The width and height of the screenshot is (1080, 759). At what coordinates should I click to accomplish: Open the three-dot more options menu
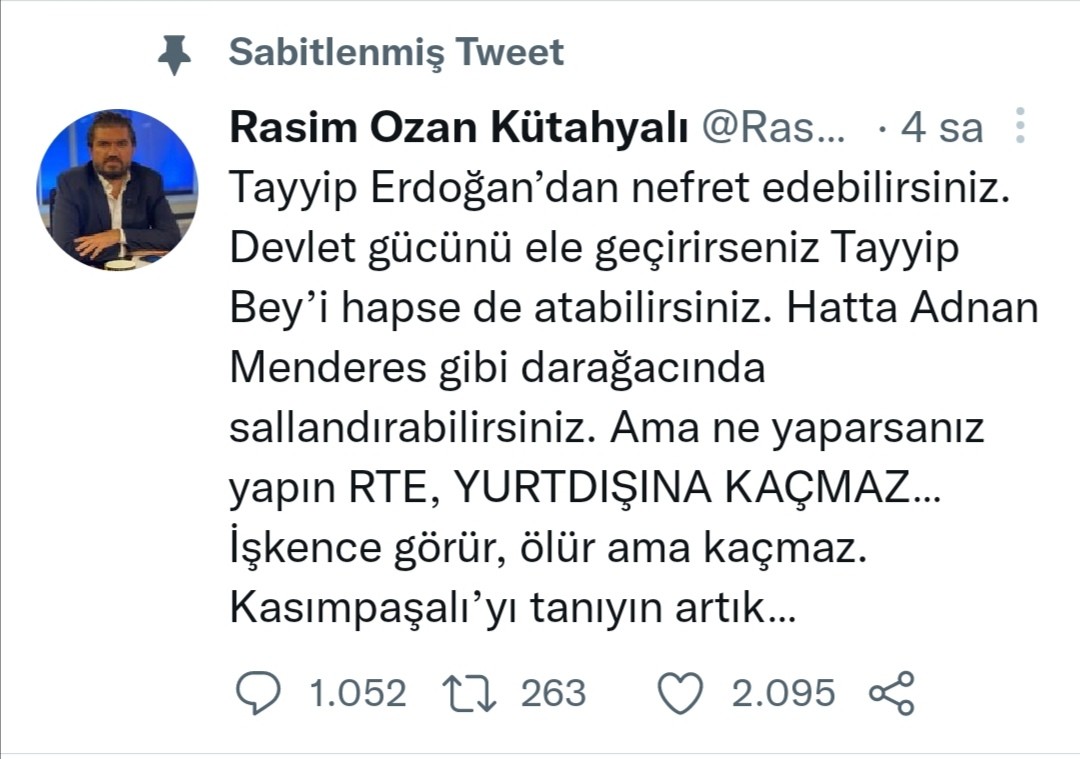[x=1020, y=127]
